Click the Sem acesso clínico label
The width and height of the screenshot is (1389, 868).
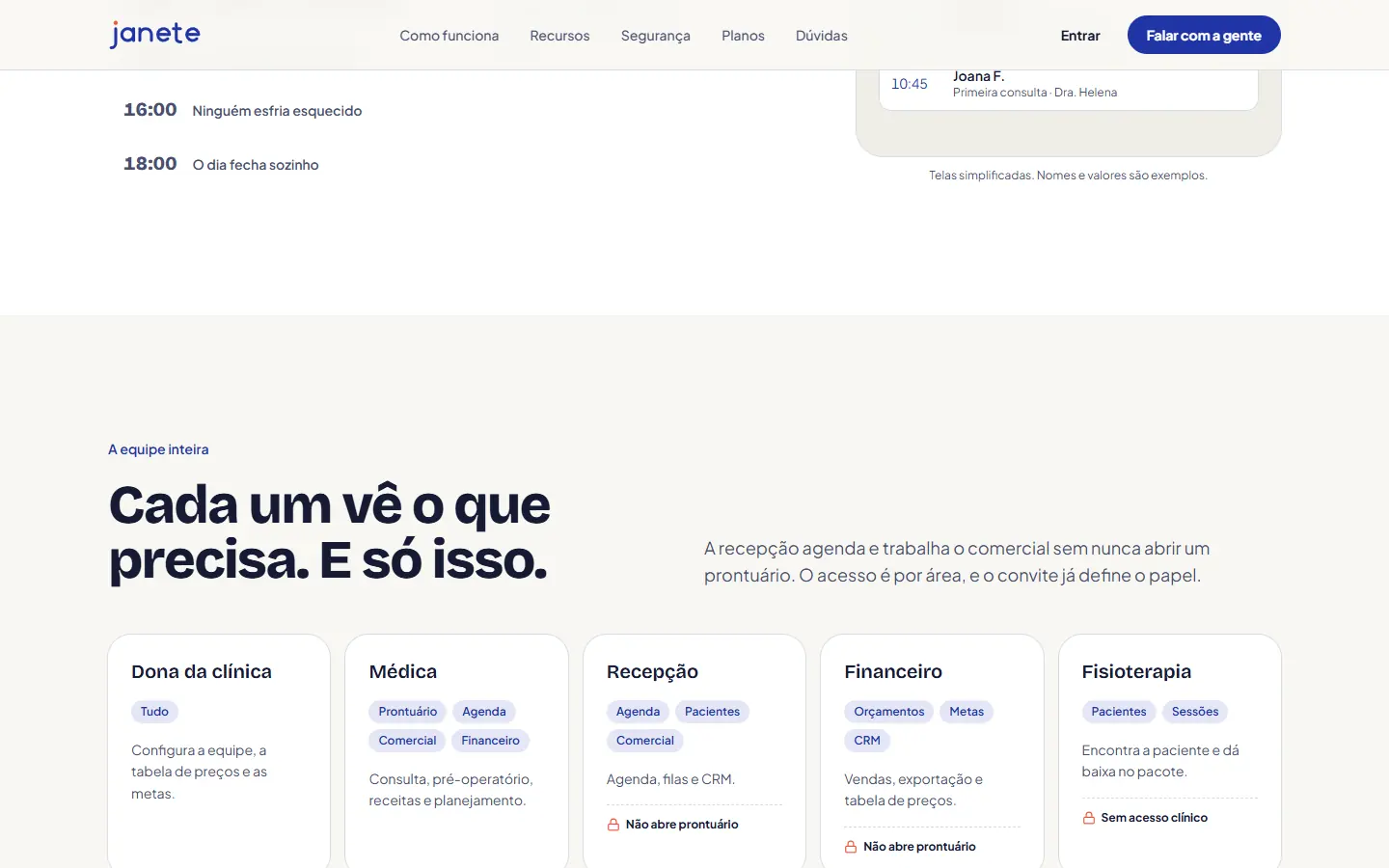(1155, 818)
